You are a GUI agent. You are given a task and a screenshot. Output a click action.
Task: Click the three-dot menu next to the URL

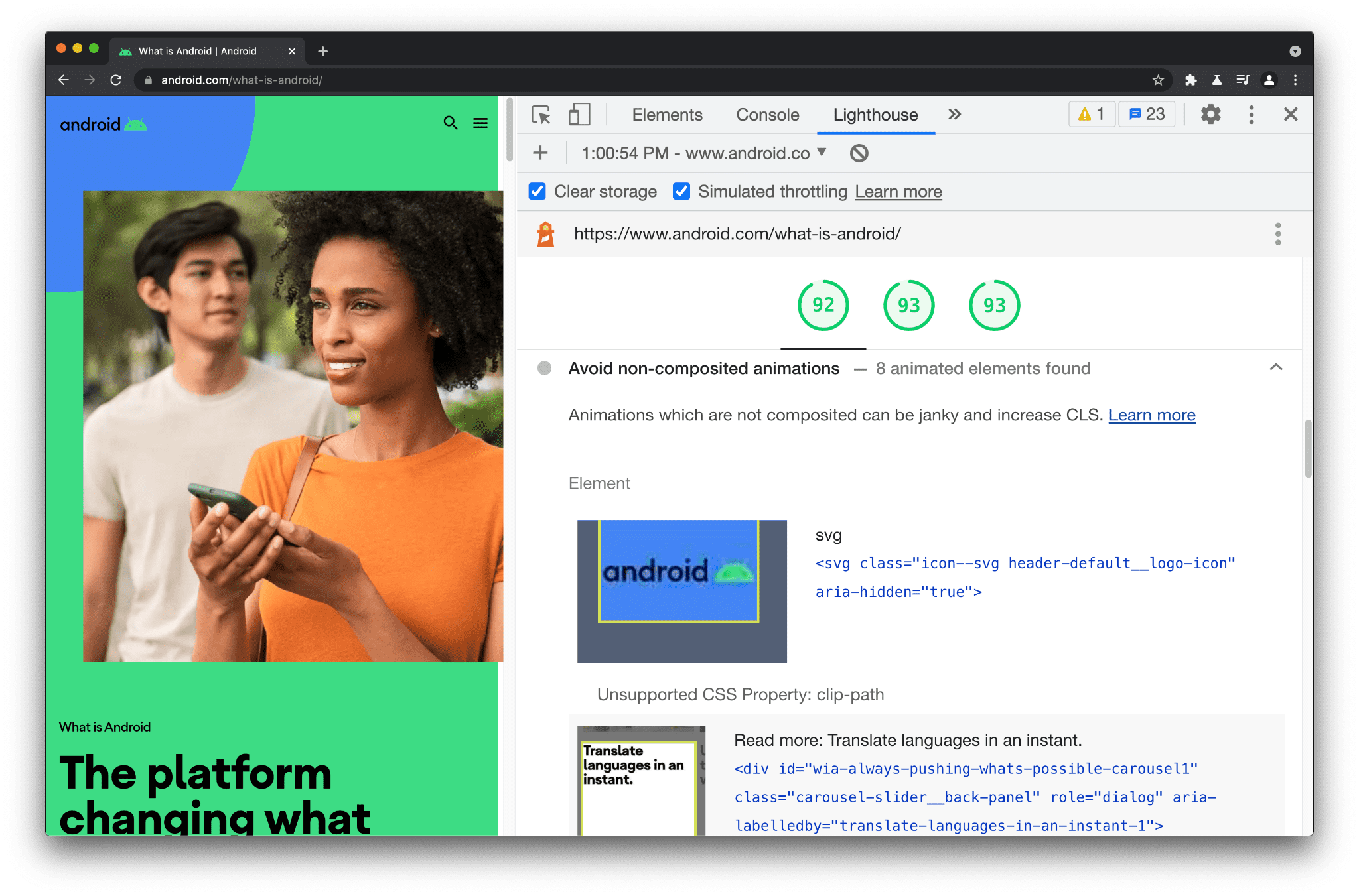pos(1278,234)
